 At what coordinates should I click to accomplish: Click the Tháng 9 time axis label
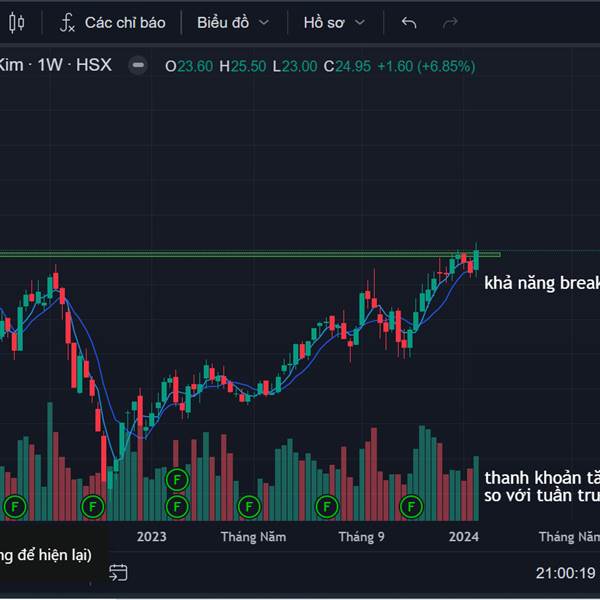pyautogui.click(x=361, y=537)
